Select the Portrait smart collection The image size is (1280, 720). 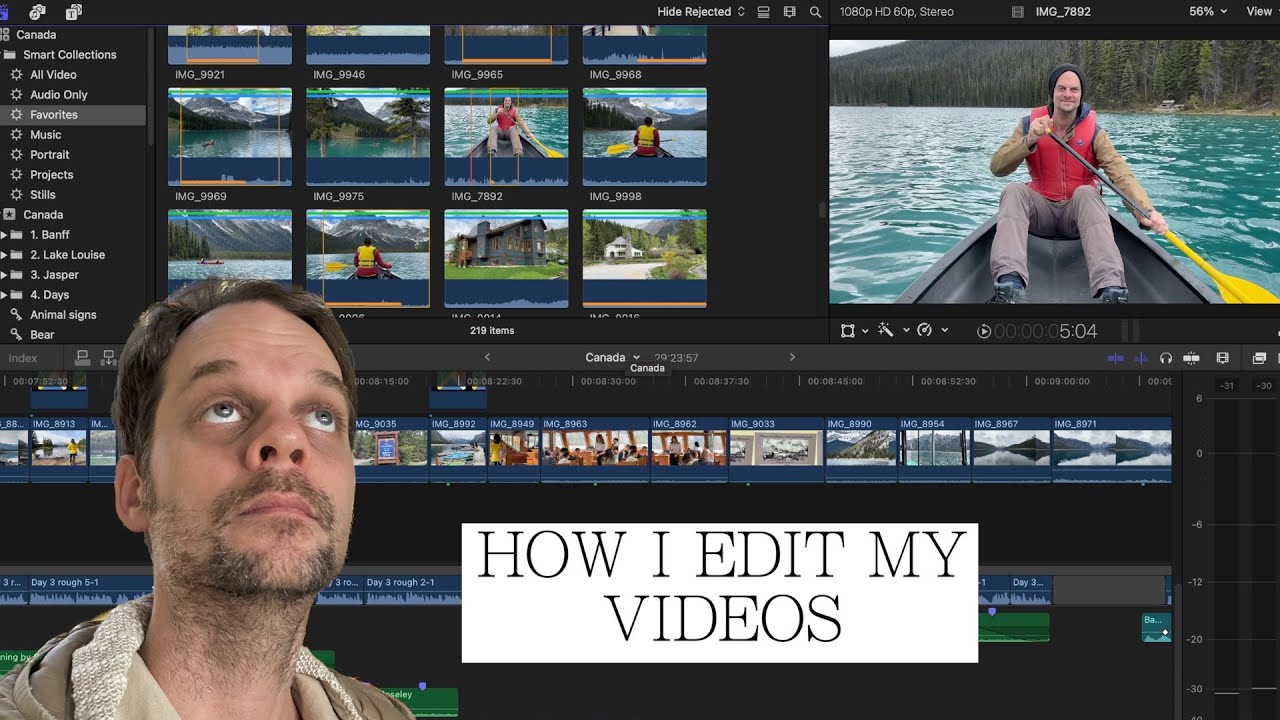[49, 155]
